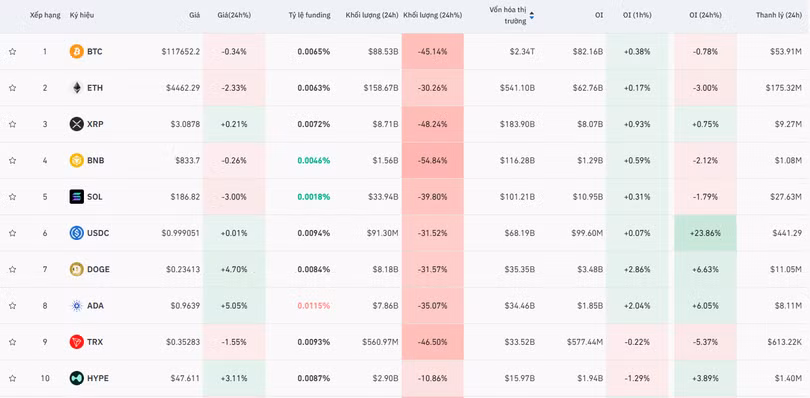
Task: Click the Dogecoin DOGE coin icon
Action: [76, 269]
